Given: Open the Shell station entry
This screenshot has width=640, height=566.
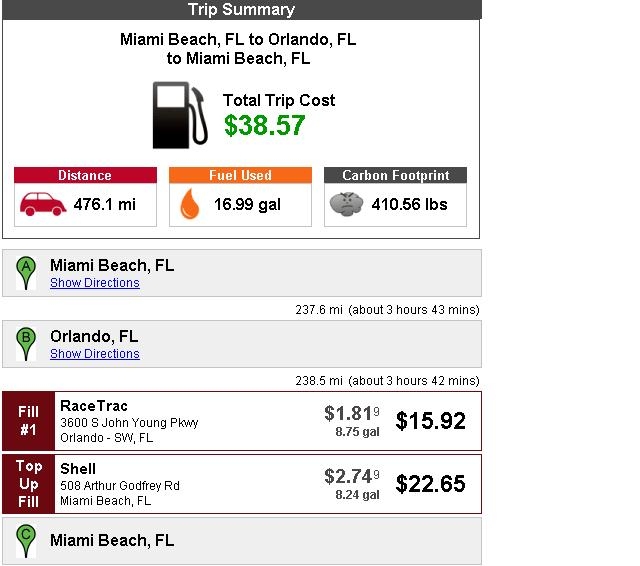Looking at the screenshot, I should (78, 469).
